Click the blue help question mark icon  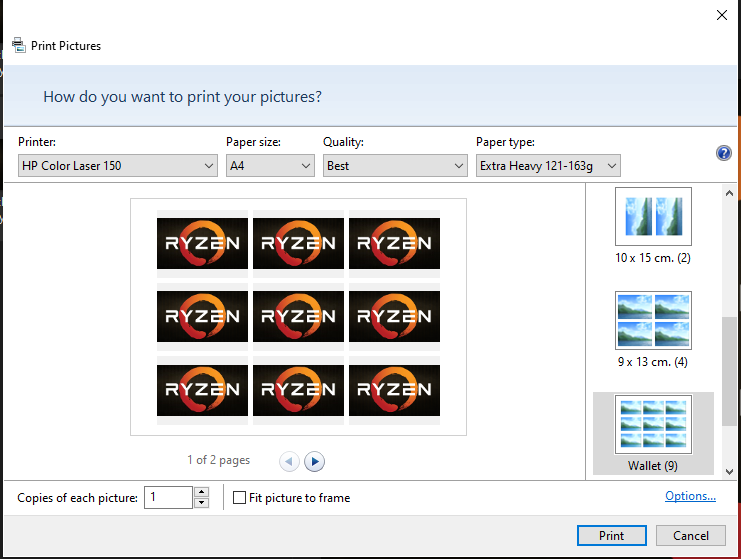click(x=724, y=153)
